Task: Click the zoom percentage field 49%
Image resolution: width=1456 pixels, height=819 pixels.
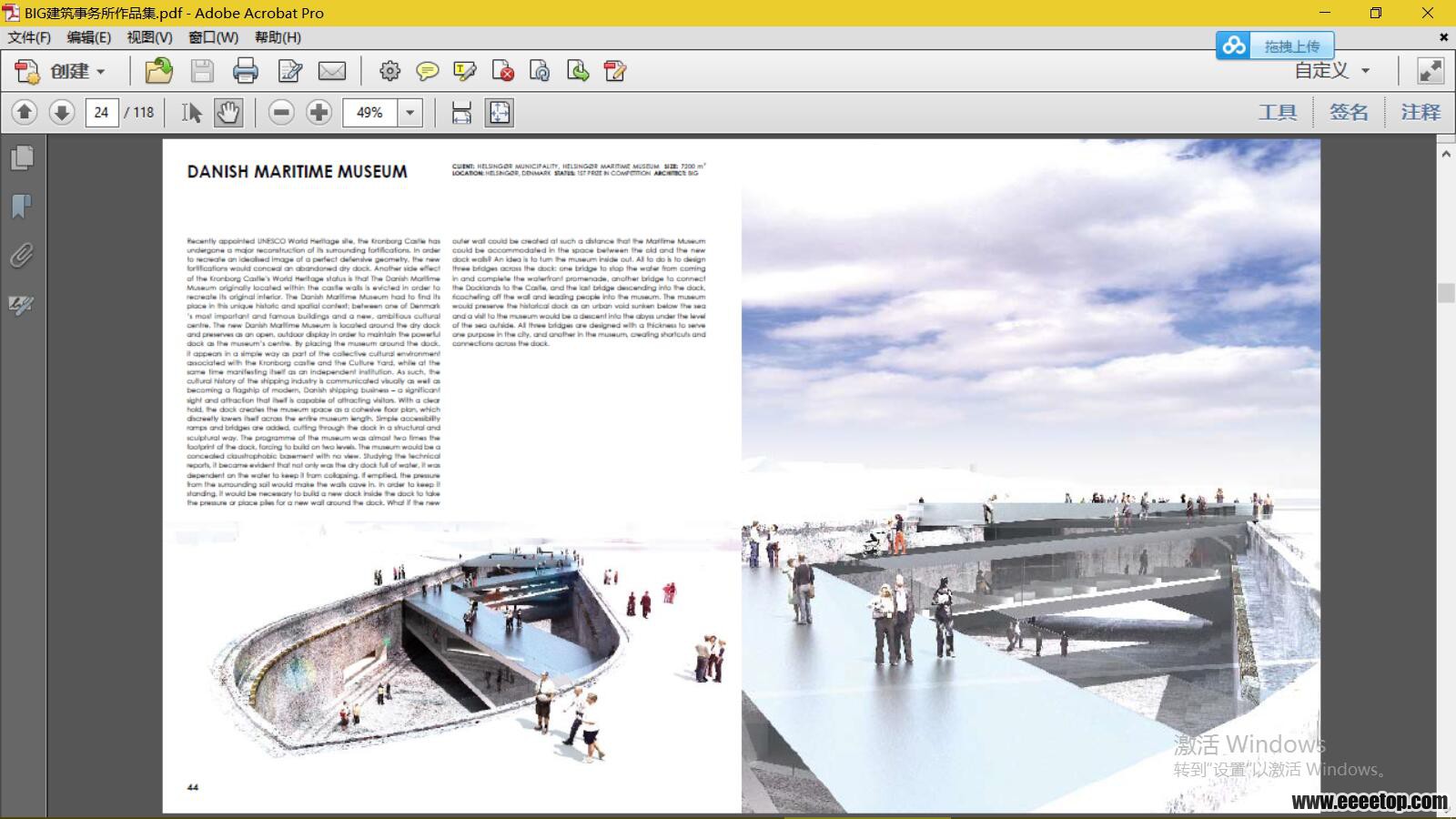Action: click(x=370, y=112)
